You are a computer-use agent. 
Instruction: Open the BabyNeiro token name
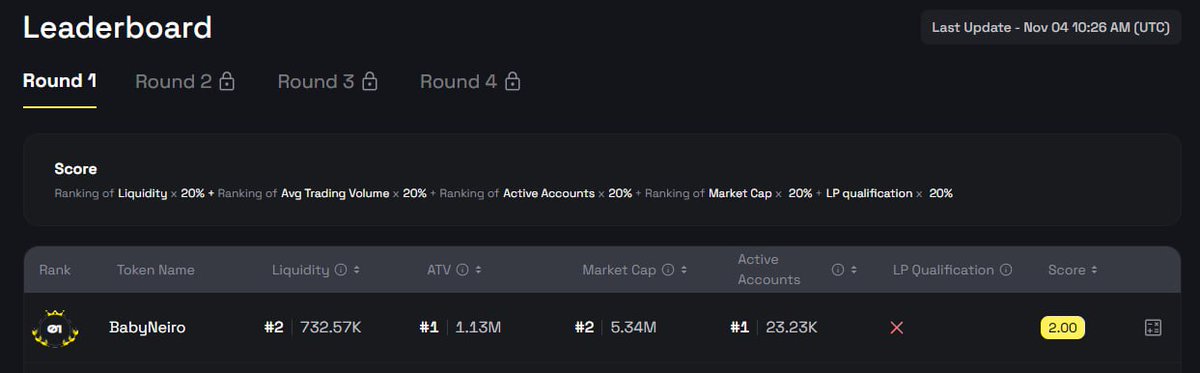tap(147, 327)
